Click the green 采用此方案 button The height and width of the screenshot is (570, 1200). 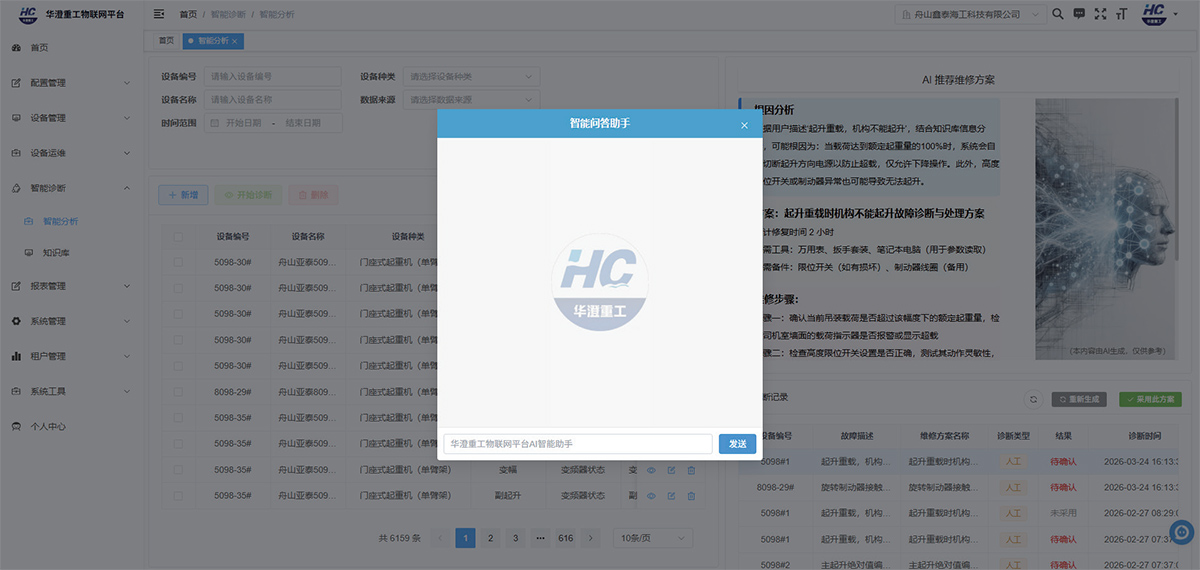[x=1150, y=399]
